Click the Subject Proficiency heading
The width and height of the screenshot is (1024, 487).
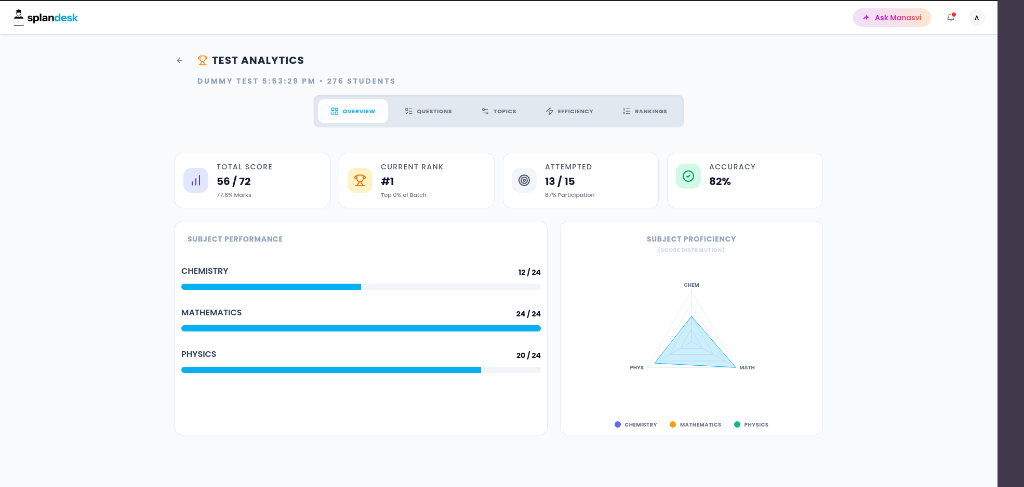(691, 239)
